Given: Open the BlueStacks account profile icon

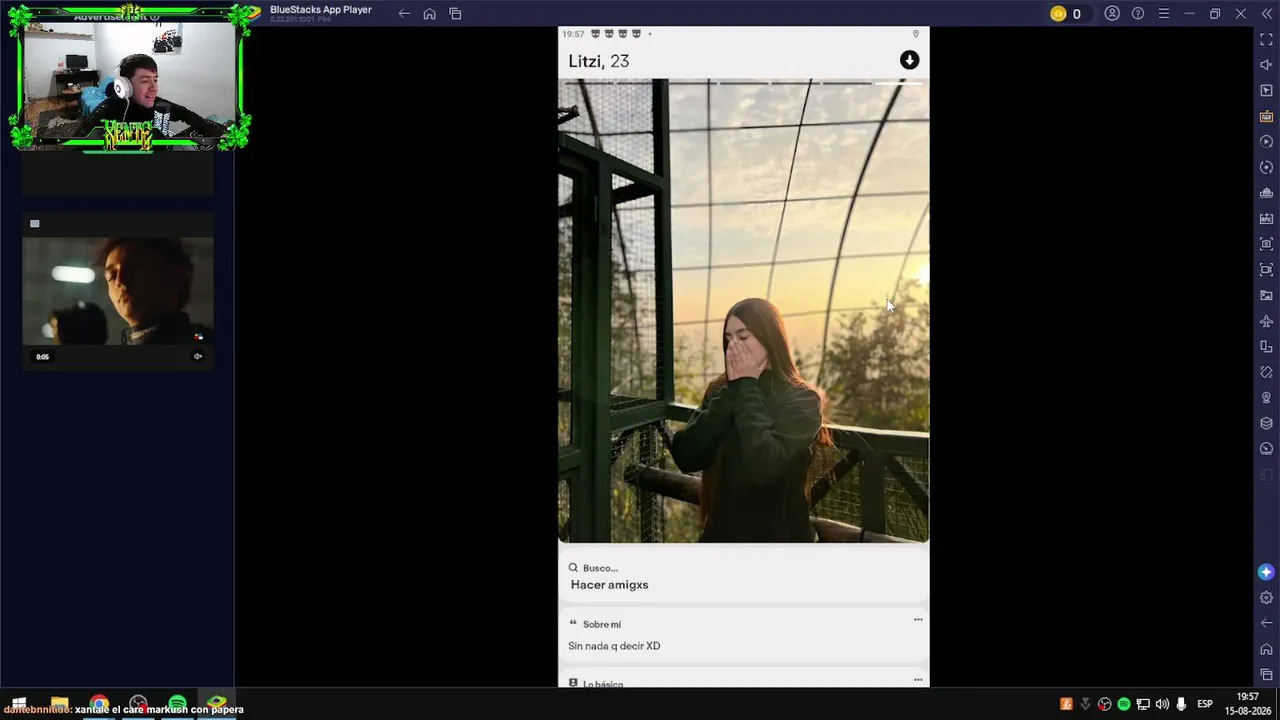Looking at the screenshot, I should pyautogui.click(x=1112, y=14).
